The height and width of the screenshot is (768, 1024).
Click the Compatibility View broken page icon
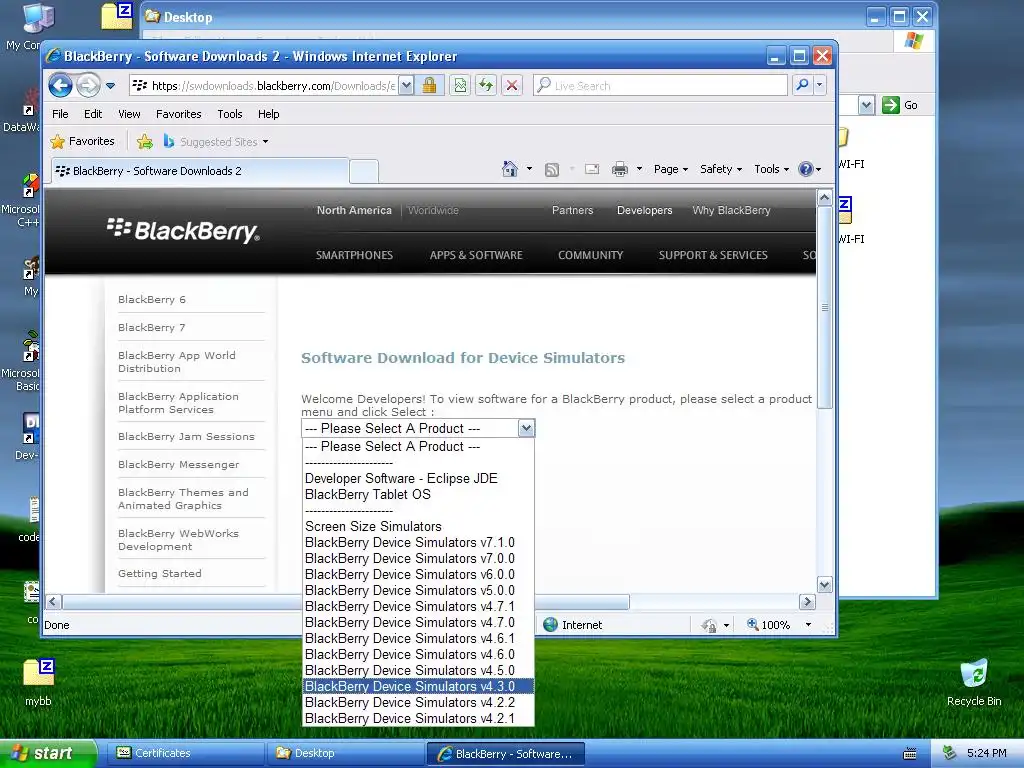point(460,86)
